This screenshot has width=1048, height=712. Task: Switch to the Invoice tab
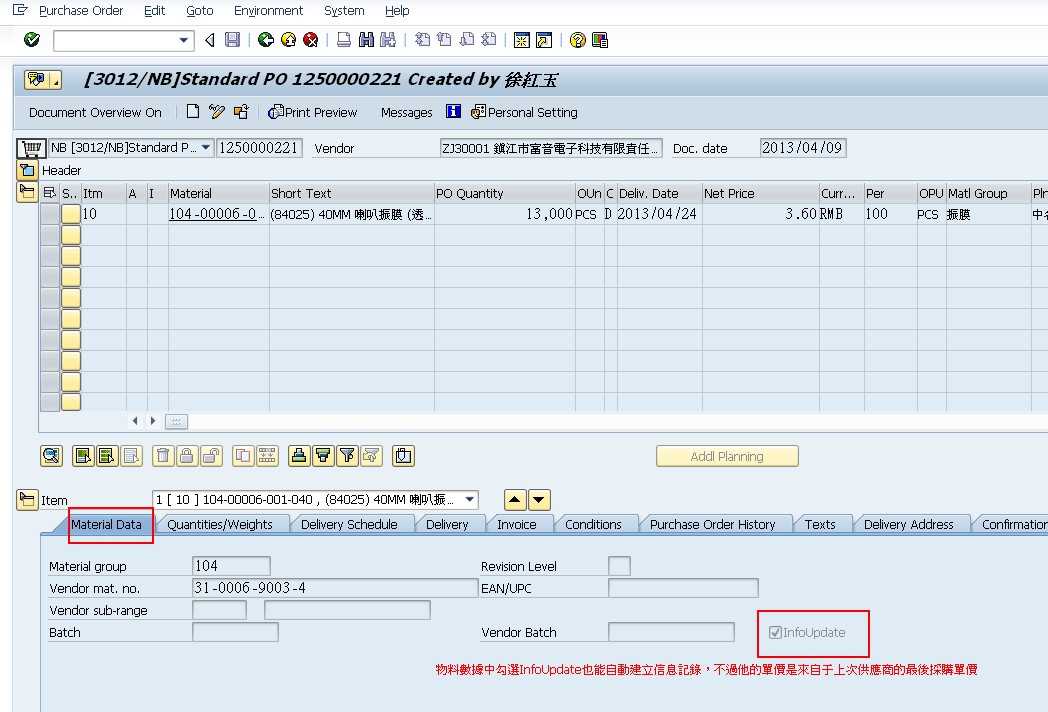517,525
